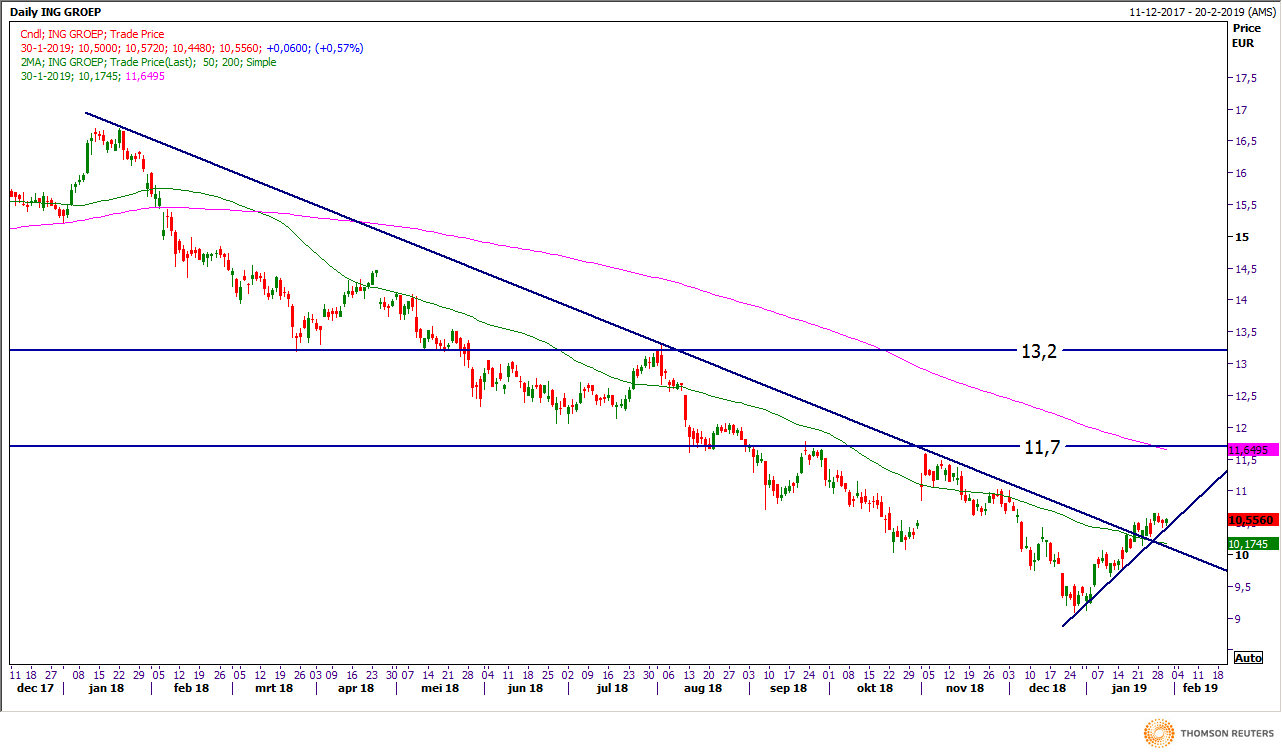This screenshot has height=752, width=1282.
Task: Click the 'jul 18' month label
Action: [612, 688]
